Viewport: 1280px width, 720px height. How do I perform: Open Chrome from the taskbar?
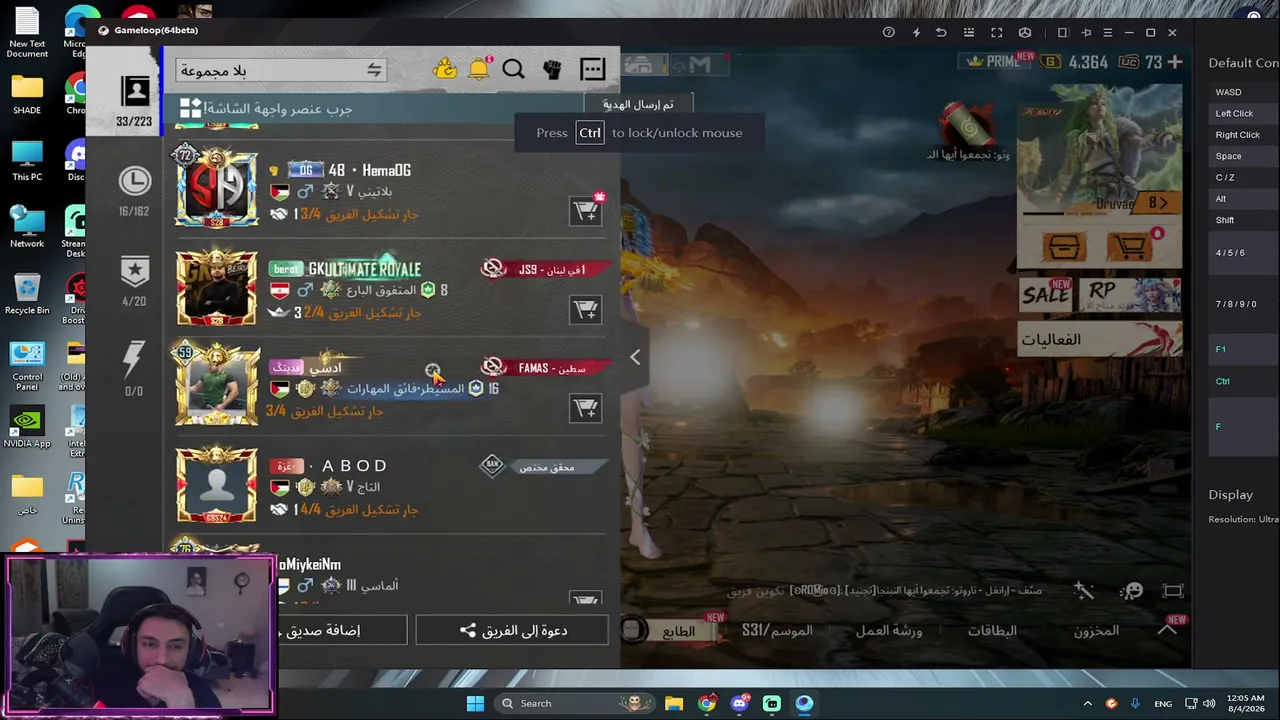[x=707, y=703]
